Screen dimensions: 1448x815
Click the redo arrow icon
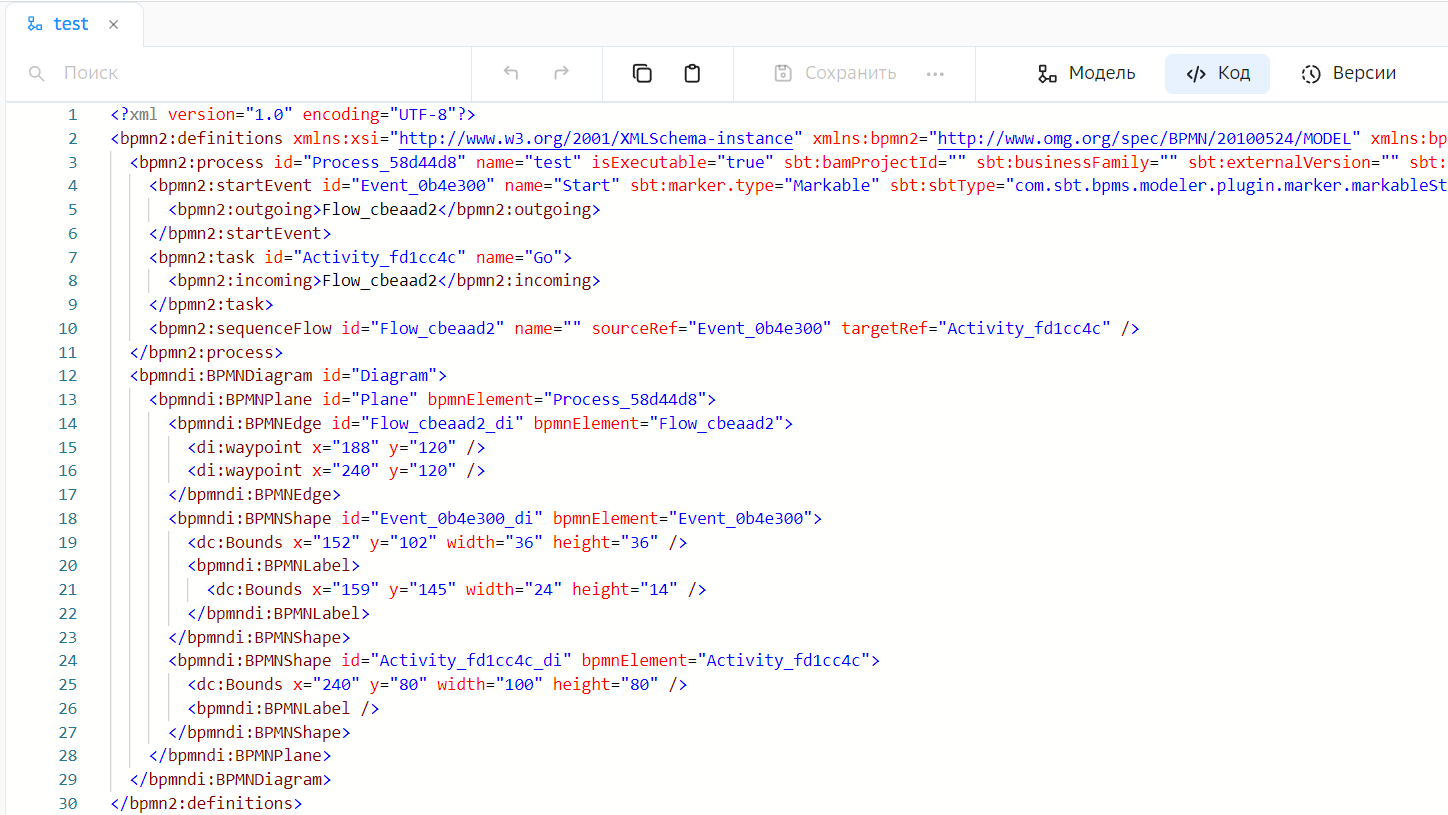coord(562,73)
